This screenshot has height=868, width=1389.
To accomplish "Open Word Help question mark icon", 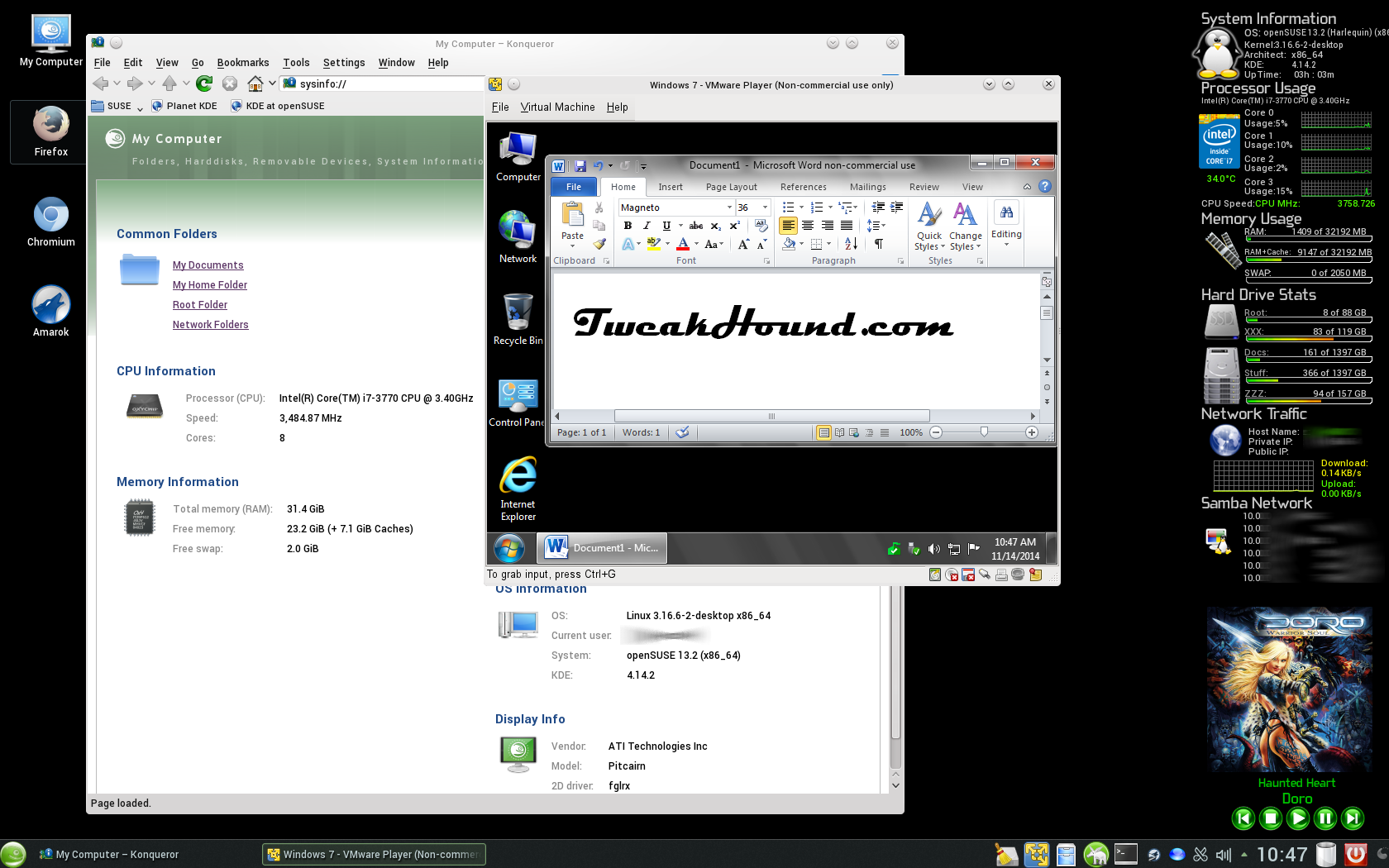I will pos(1045,187).
